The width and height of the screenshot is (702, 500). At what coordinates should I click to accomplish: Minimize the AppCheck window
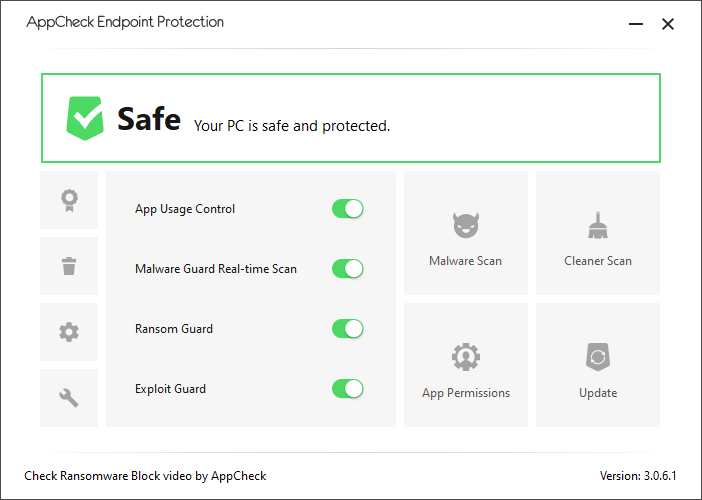pos(636,24)
